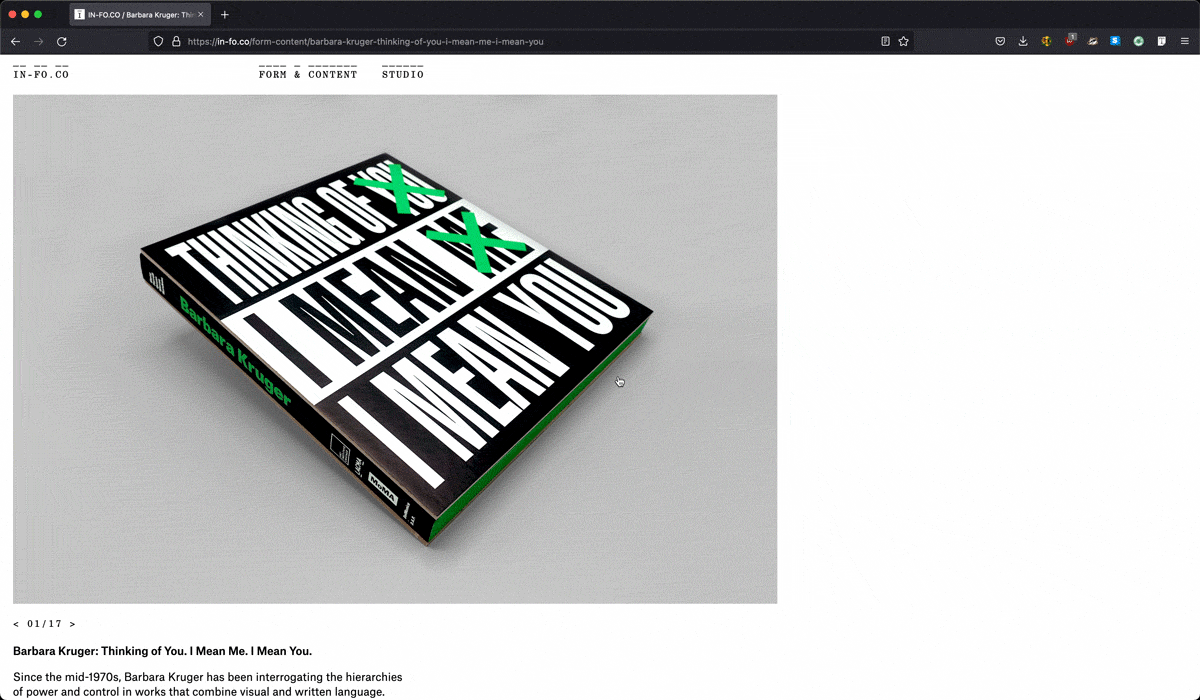Click the red extension with badge
1200x700 pixels.
[1070, 41]
